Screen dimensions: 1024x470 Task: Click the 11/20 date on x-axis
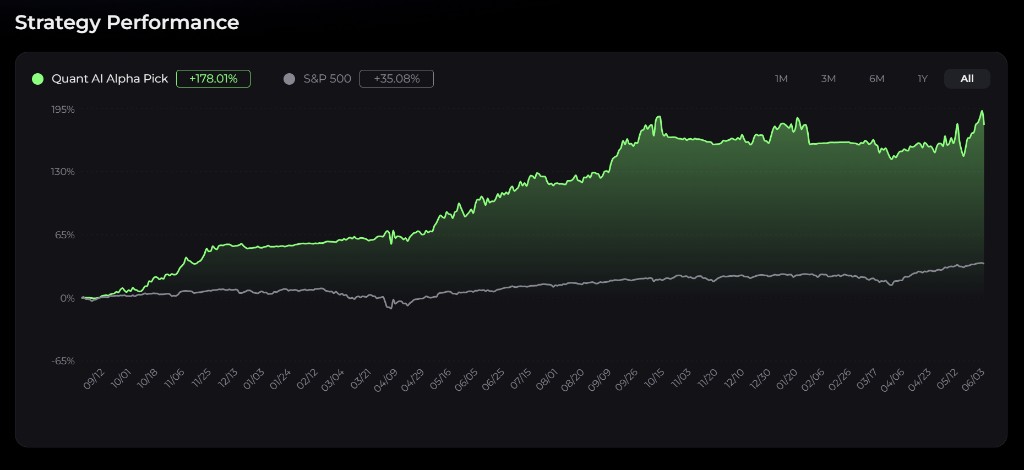707,380
